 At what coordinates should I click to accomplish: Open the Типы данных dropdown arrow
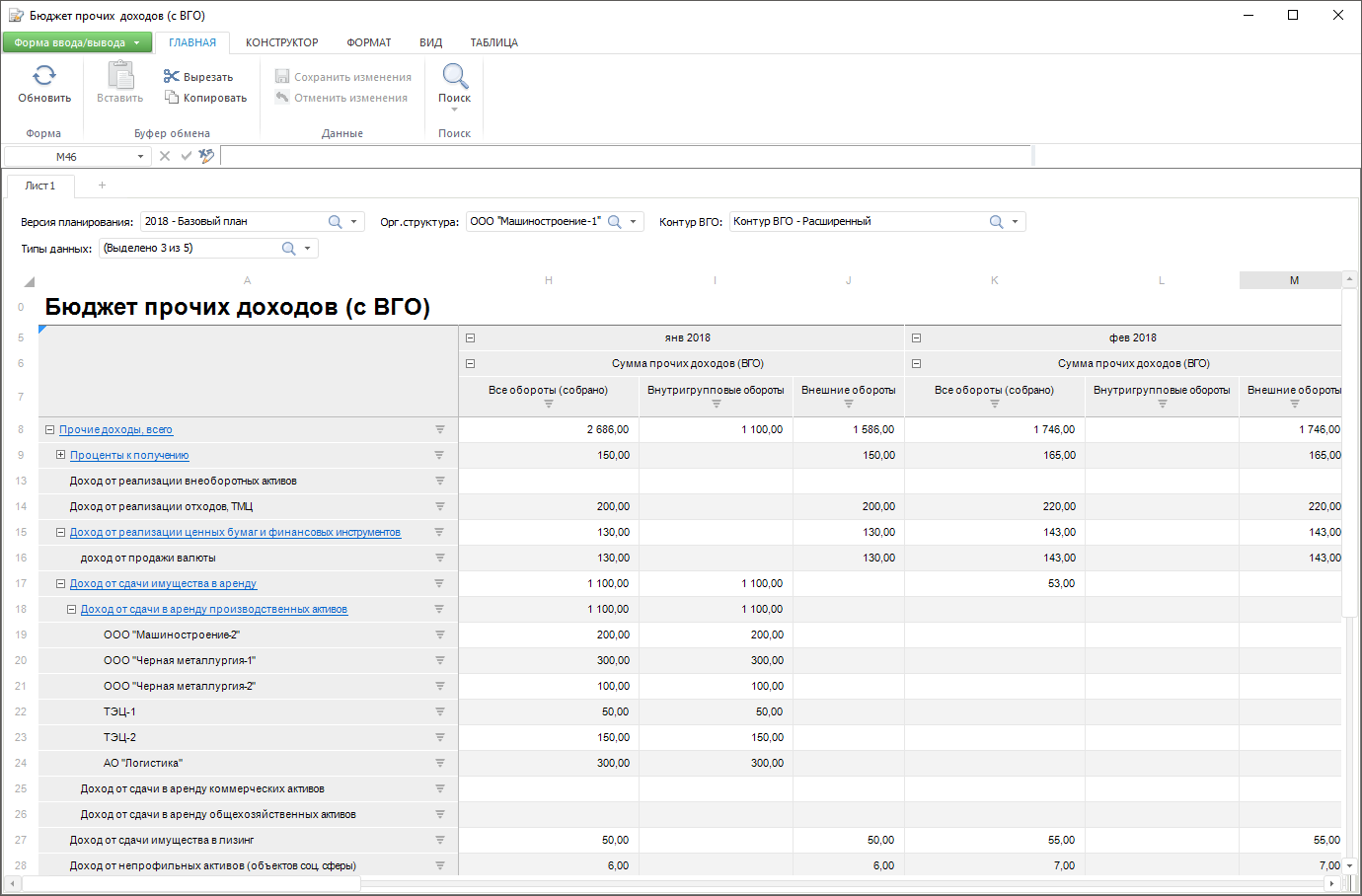308,249
